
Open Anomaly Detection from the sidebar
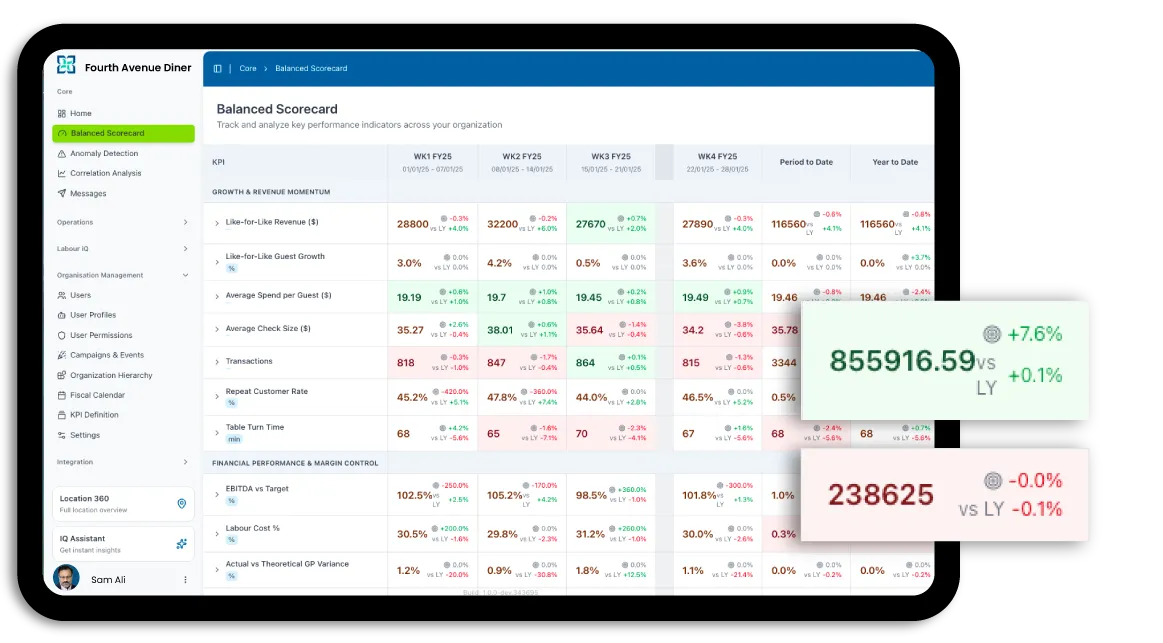click(x=105, y=153)
